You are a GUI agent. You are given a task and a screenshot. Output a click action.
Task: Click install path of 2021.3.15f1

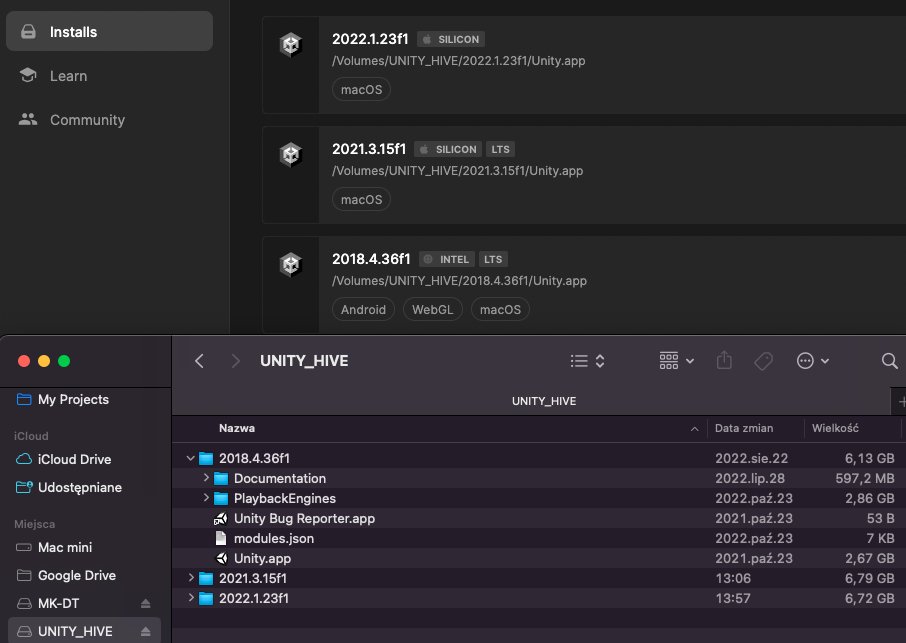tap(457, 171)
